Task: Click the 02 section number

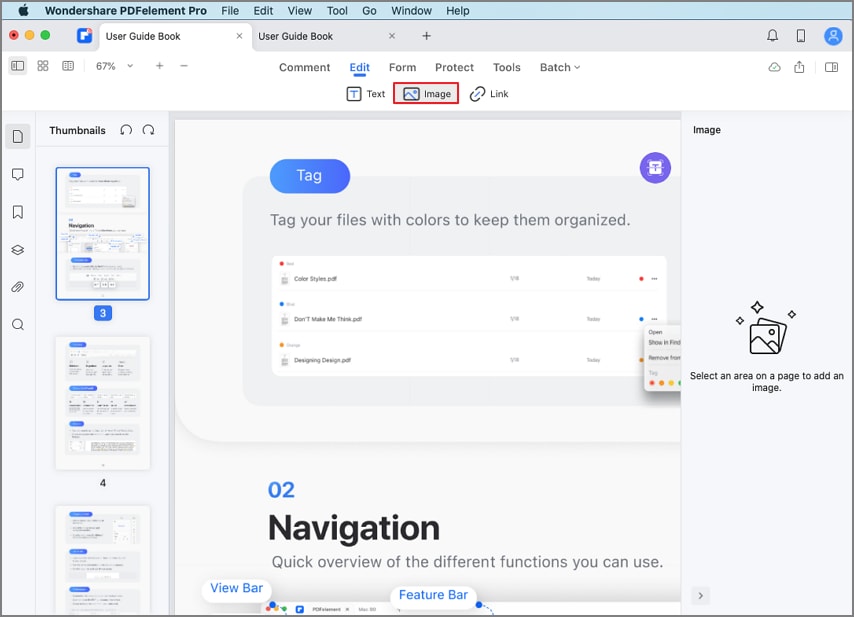Action: [281, 490]
